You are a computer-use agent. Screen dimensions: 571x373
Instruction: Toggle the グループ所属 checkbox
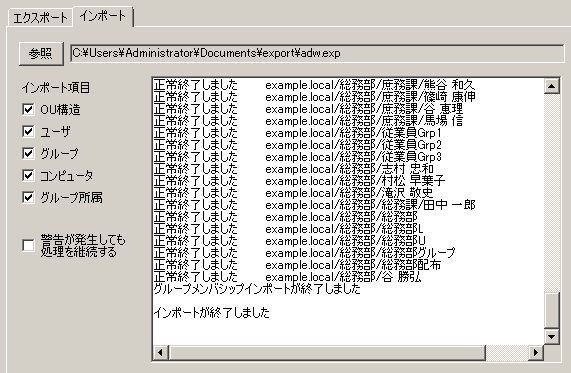28,197
